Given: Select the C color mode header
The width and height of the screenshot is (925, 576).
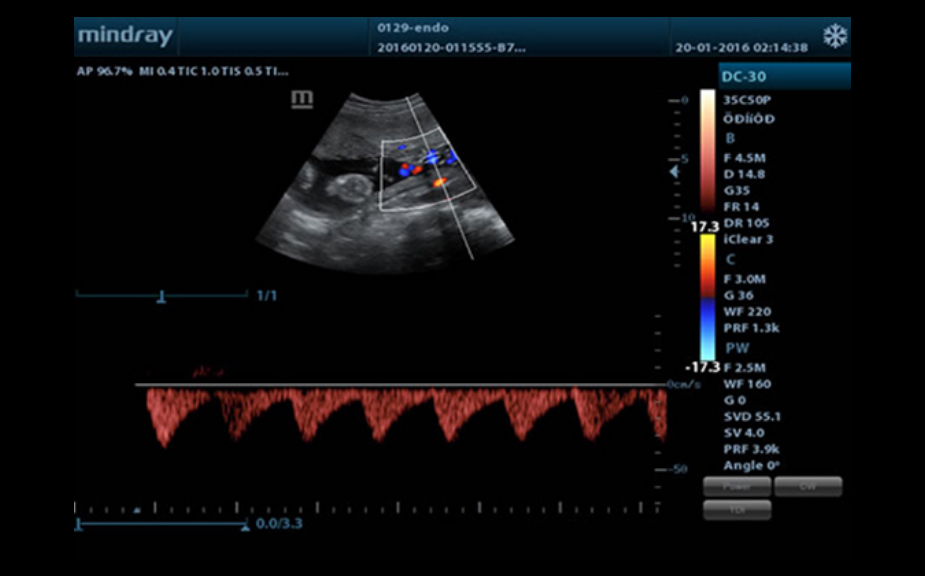Looking at the screenshot, I should coord(729,259).
